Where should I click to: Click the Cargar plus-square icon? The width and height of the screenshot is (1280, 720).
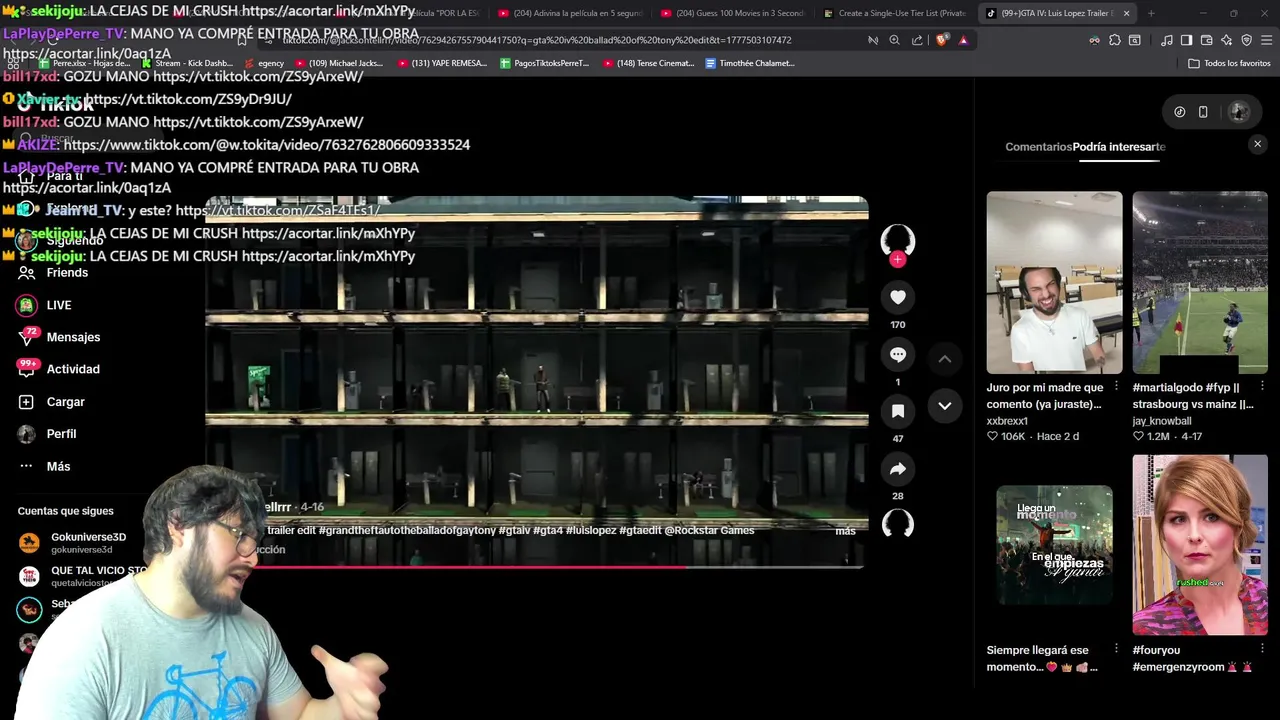point(26,402)
